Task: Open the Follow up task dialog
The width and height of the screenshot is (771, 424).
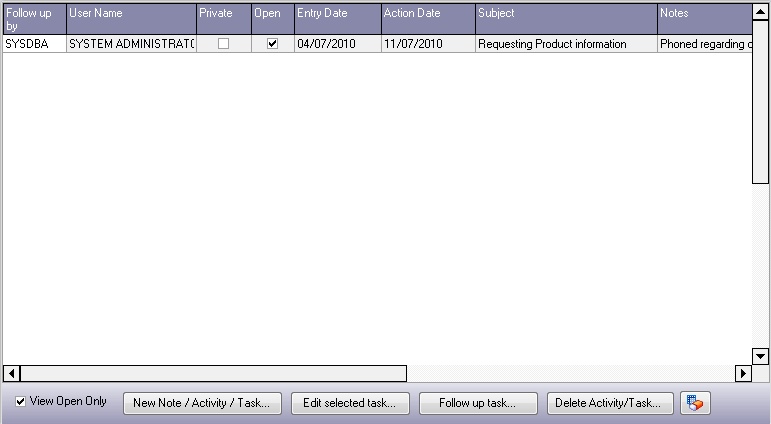Action: (478, 403)
